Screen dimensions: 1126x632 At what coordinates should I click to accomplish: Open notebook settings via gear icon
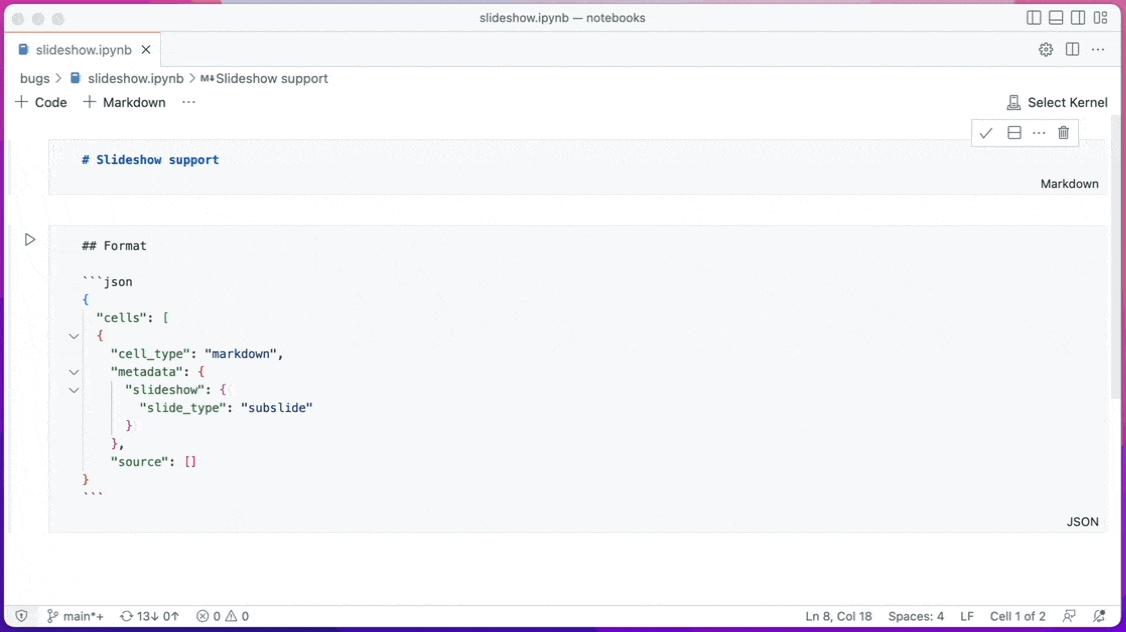(x=1045, y=49)
